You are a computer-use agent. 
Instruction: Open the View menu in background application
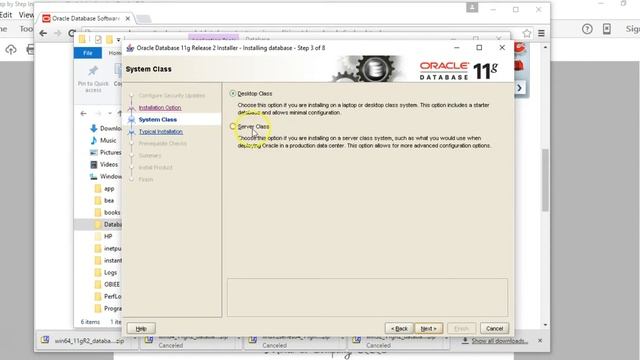tap(26, 15)
